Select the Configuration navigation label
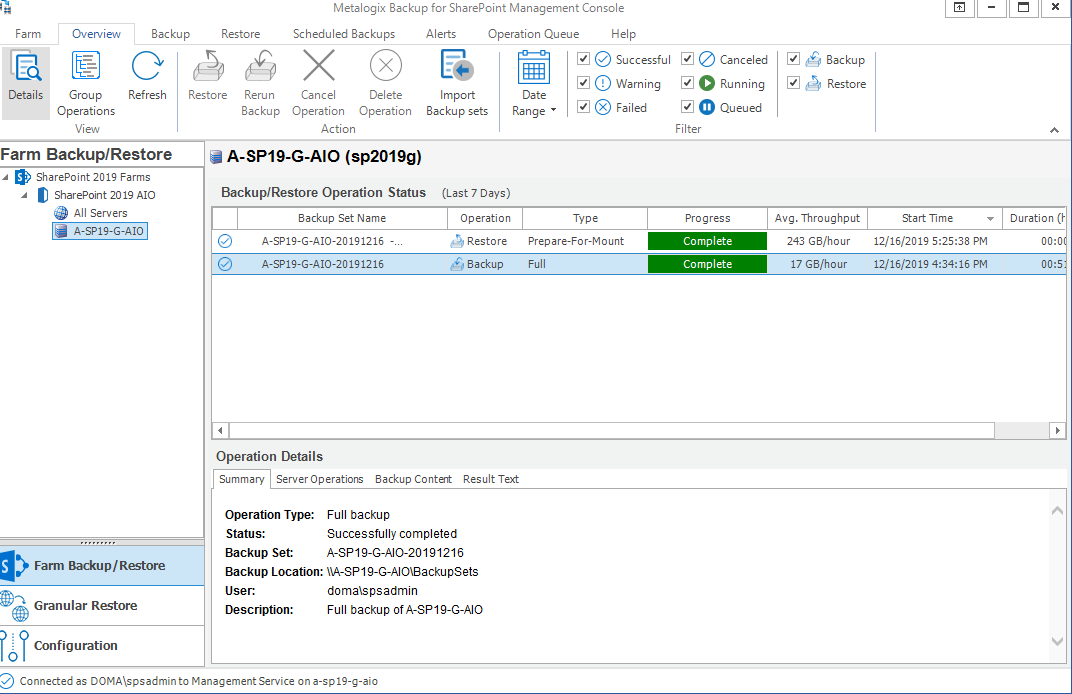1072x694 pixels. click(x=76, y=645)
